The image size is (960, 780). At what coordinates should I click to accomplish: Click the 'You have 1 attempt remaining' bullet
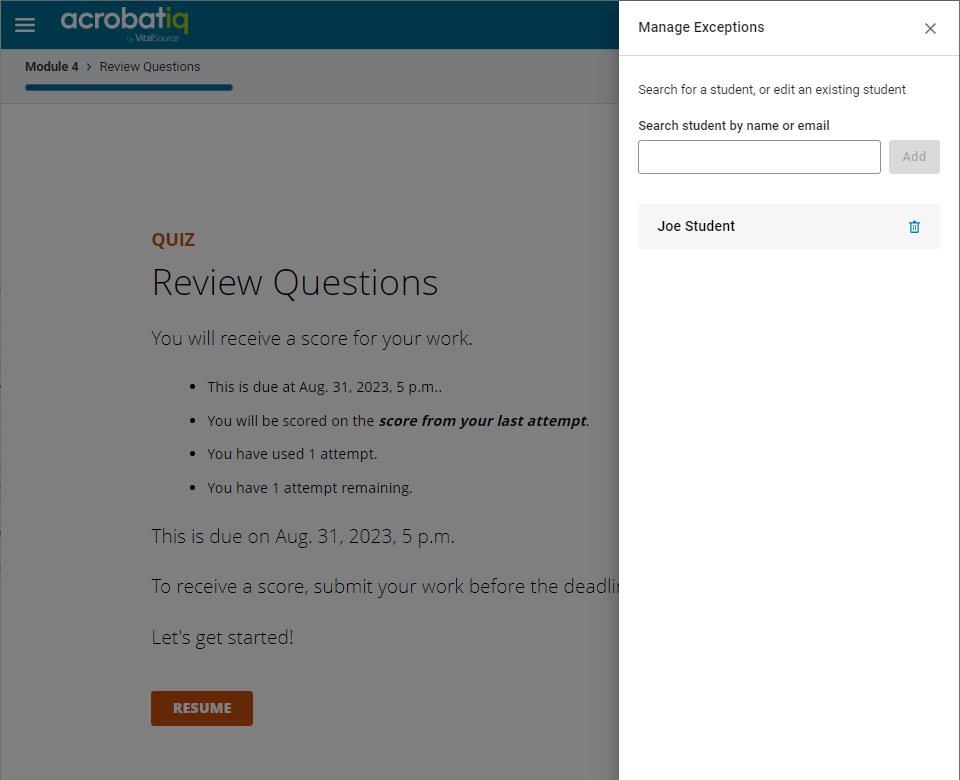(x=310, y=488)
